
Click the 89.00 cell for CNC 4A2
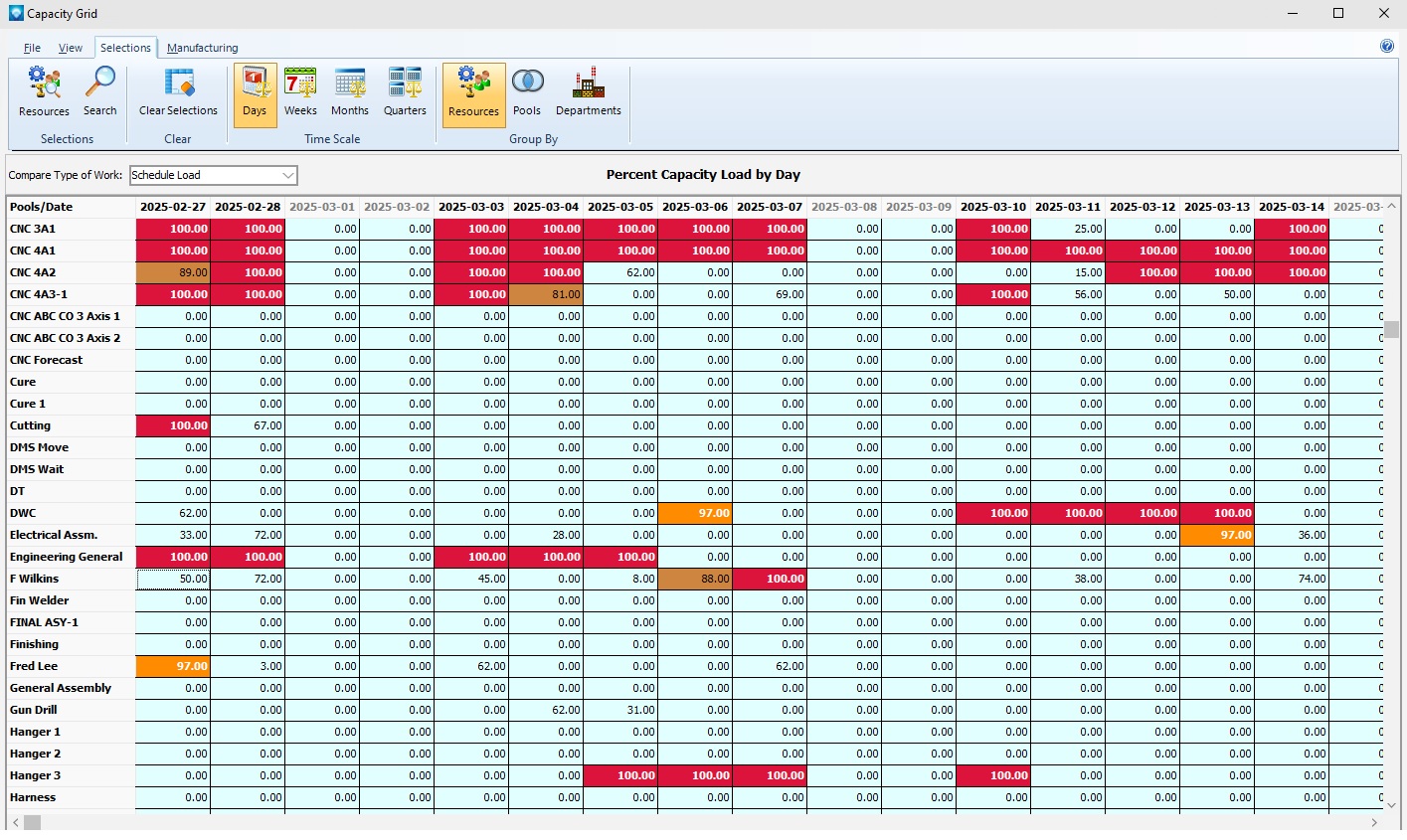[173, 272]
